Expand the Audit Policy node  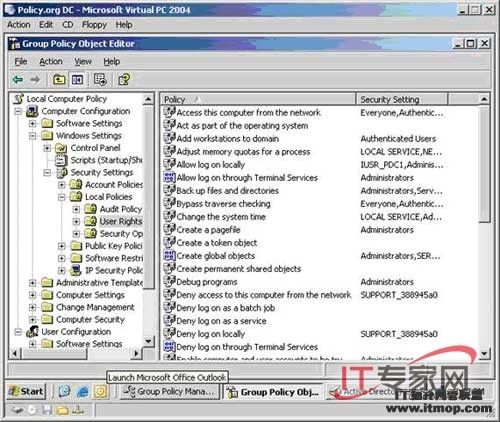76,209
